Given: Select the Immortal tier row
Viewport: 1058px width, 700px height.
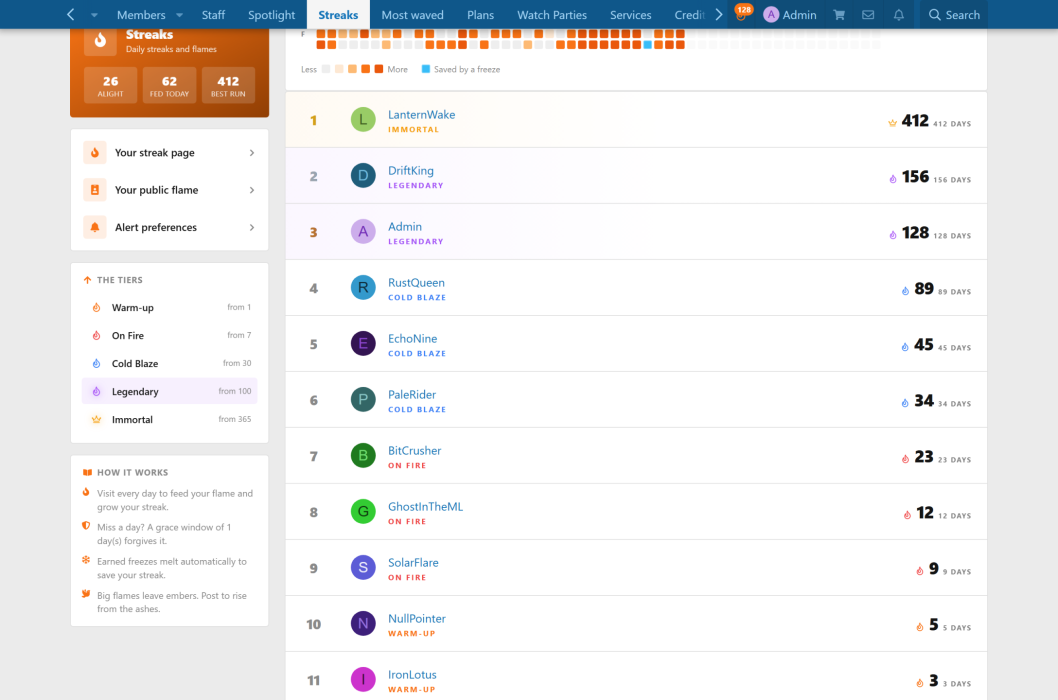Looking at the screenshot, I should point(169,419).
